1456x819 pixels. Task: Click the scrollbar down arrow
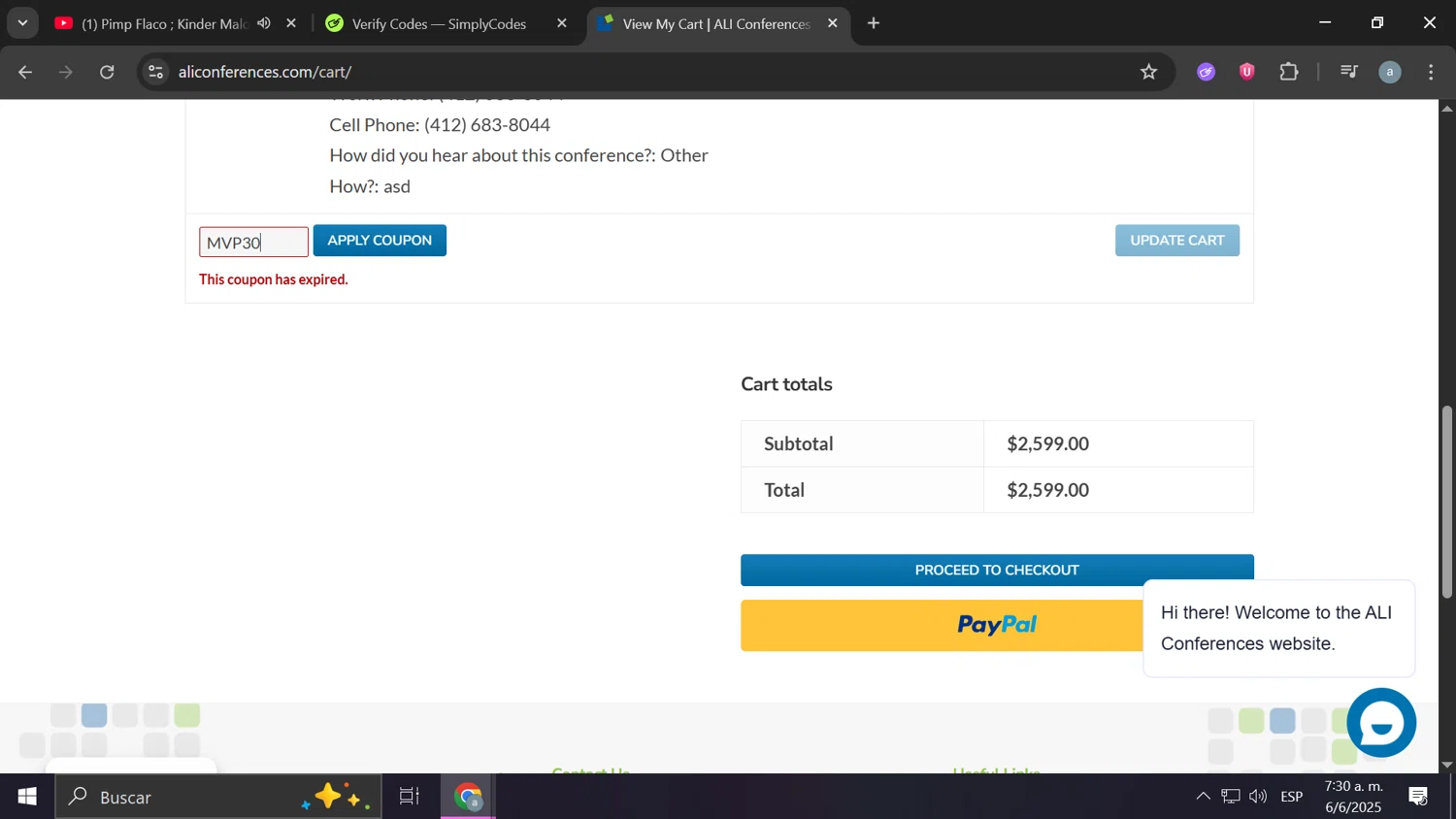pyautogui.click(x=1447, y=765)
